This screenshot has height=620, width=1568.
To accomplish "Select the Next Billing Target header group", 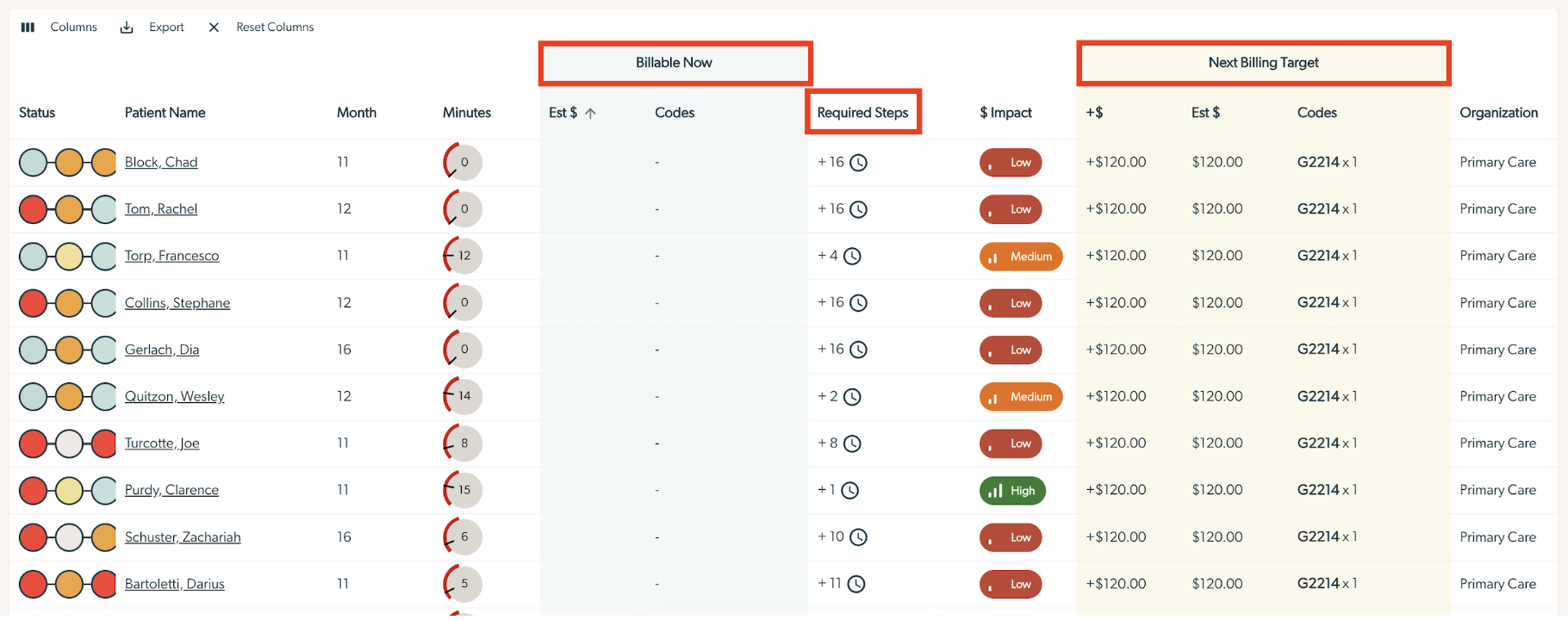I will point(1263,63).
